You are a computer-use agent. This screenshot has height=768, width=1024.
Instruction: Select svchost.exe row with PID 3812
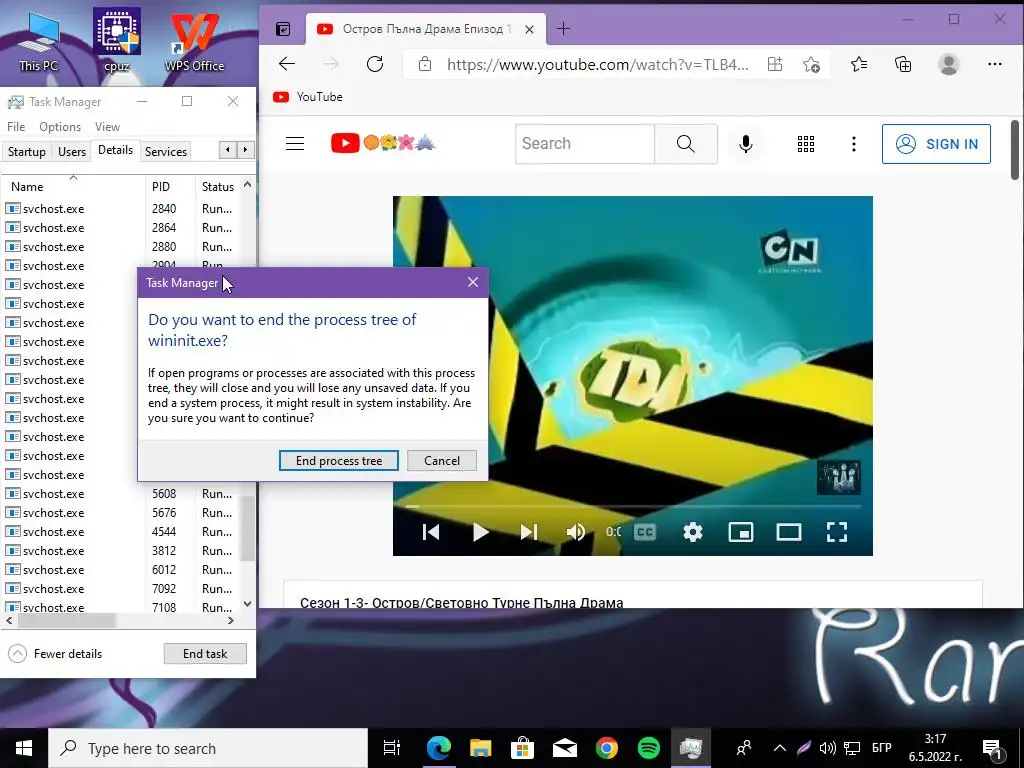(x=121, y=551)
